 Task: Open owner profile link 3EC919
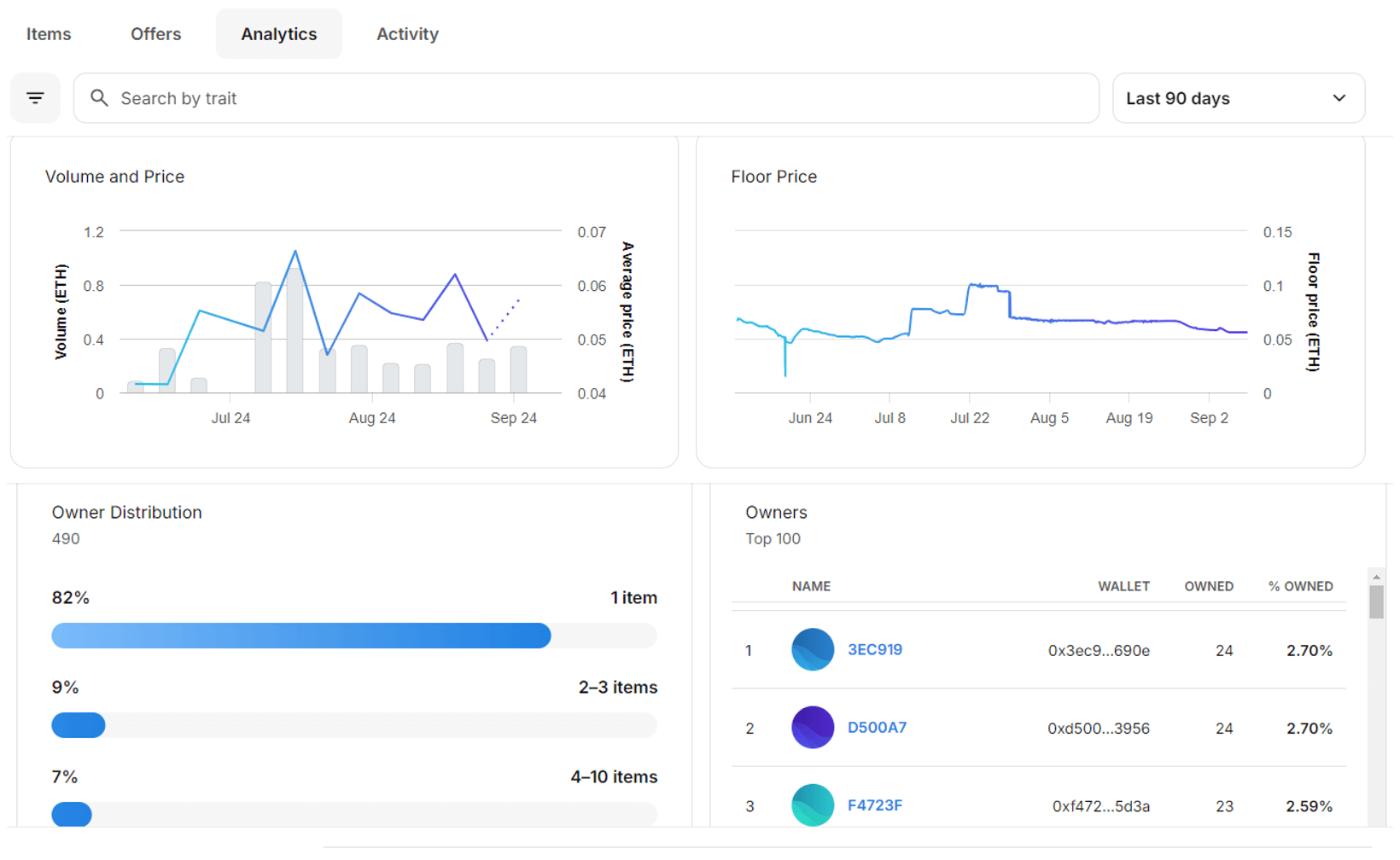click(x=876, y=649)
